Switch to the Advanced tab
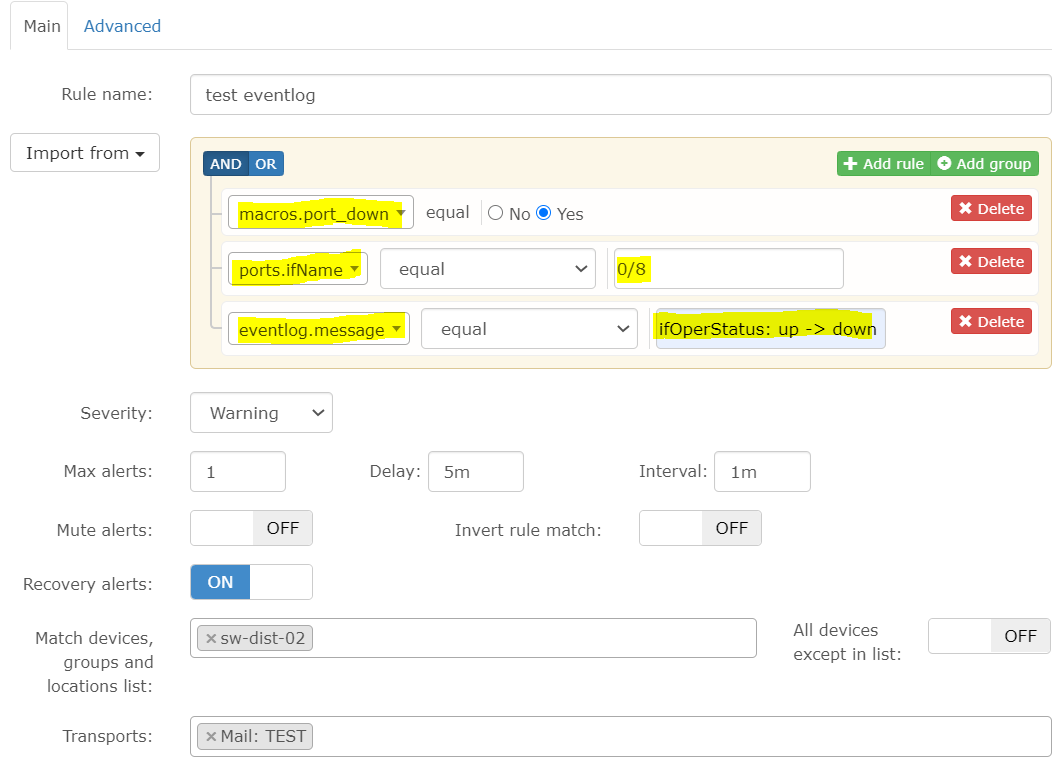Screen dimensions: 1059x760 click(x=122, y=26)
